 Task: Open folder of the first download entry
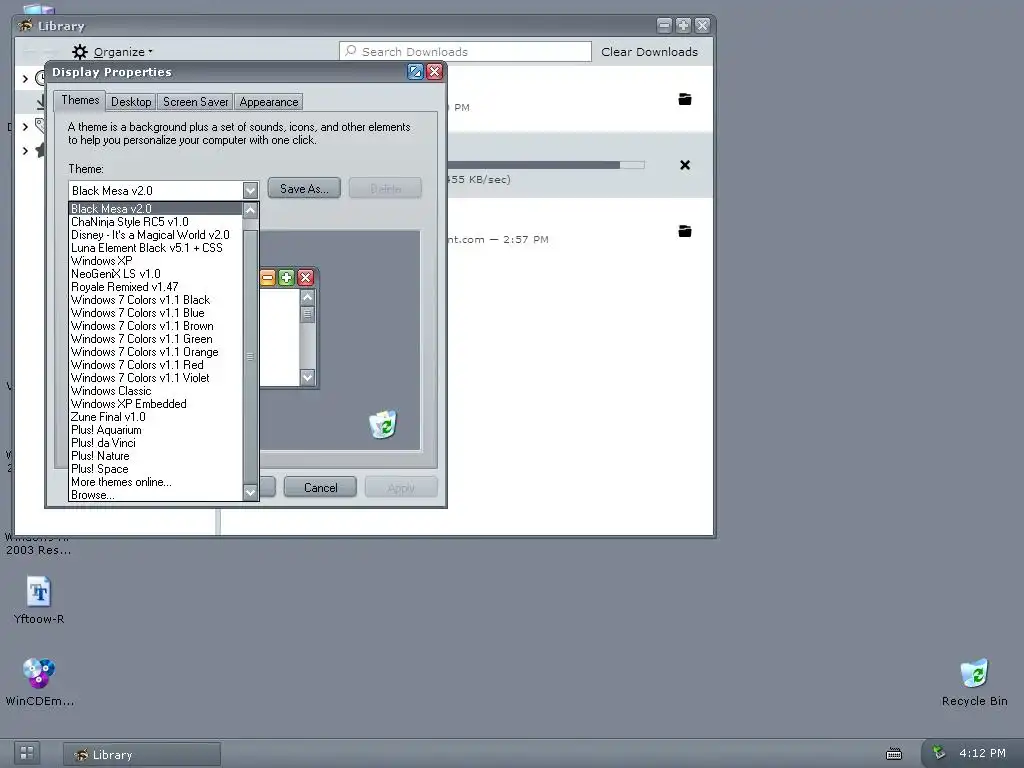coord(684,99)
